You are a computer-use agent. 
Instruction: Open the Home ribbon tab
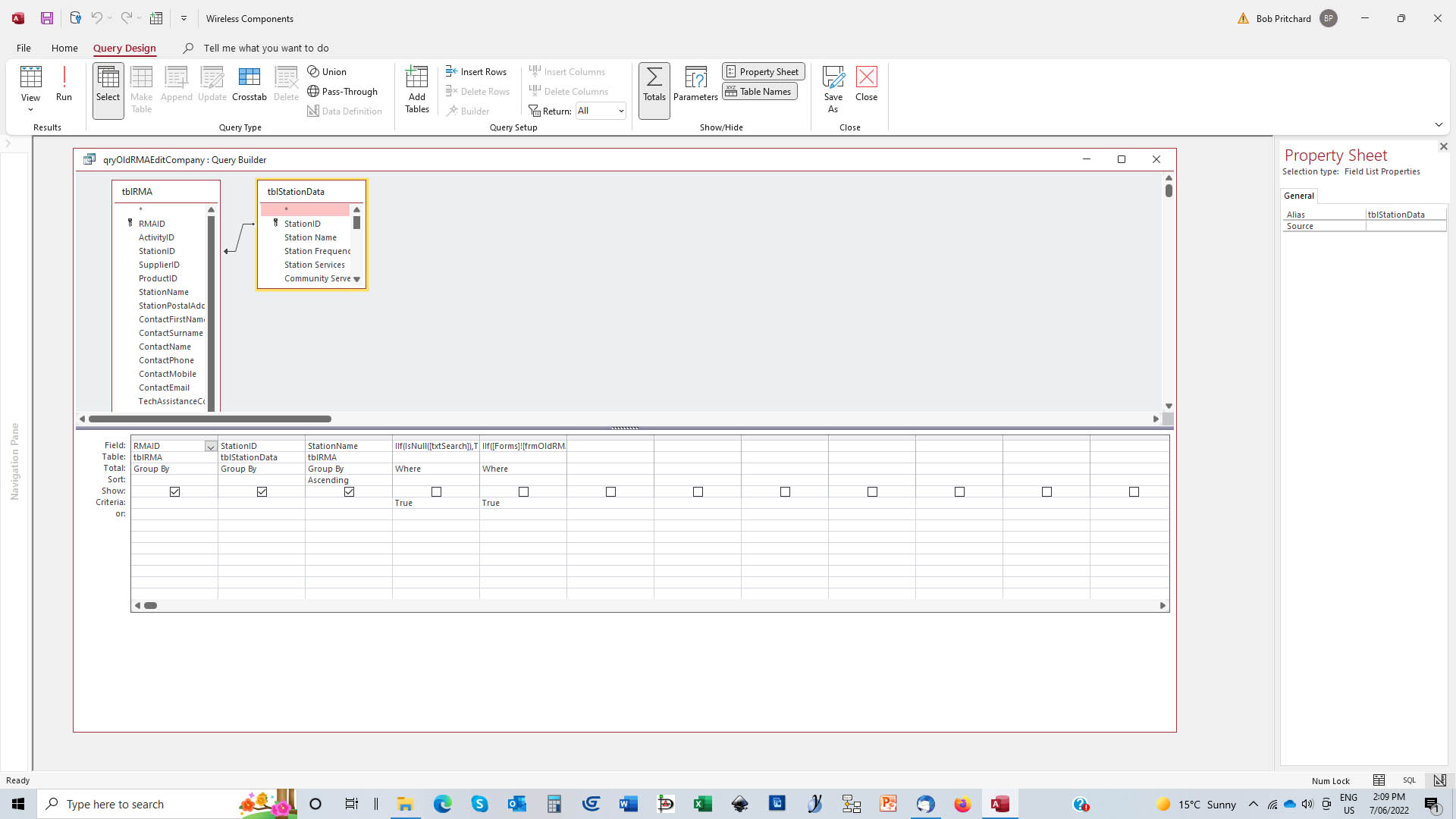(x=64, y=48)
